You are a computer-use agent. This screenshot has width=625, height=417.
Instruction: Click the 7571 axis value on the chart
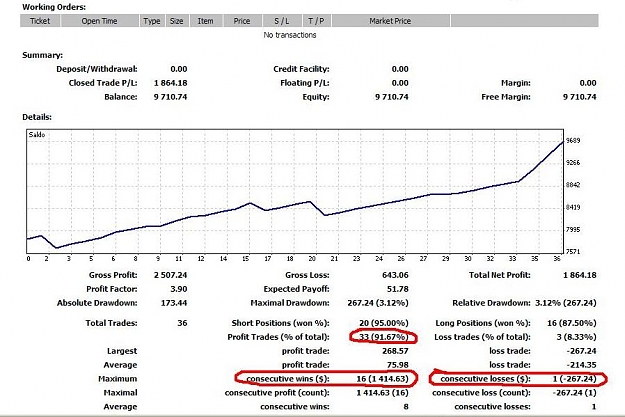pos(573,252)
